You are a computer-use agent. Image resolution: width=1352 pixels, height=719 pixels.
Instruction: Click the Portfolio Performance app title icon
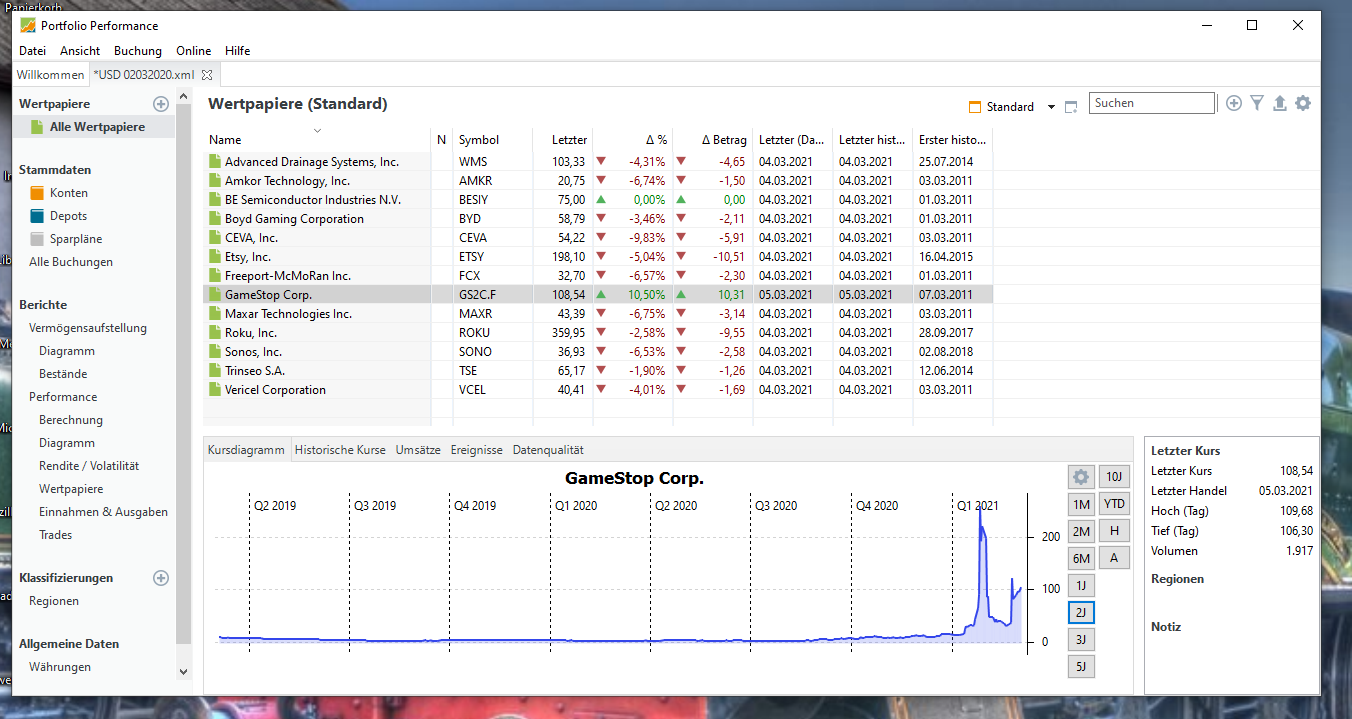click(x=28, y=25)
